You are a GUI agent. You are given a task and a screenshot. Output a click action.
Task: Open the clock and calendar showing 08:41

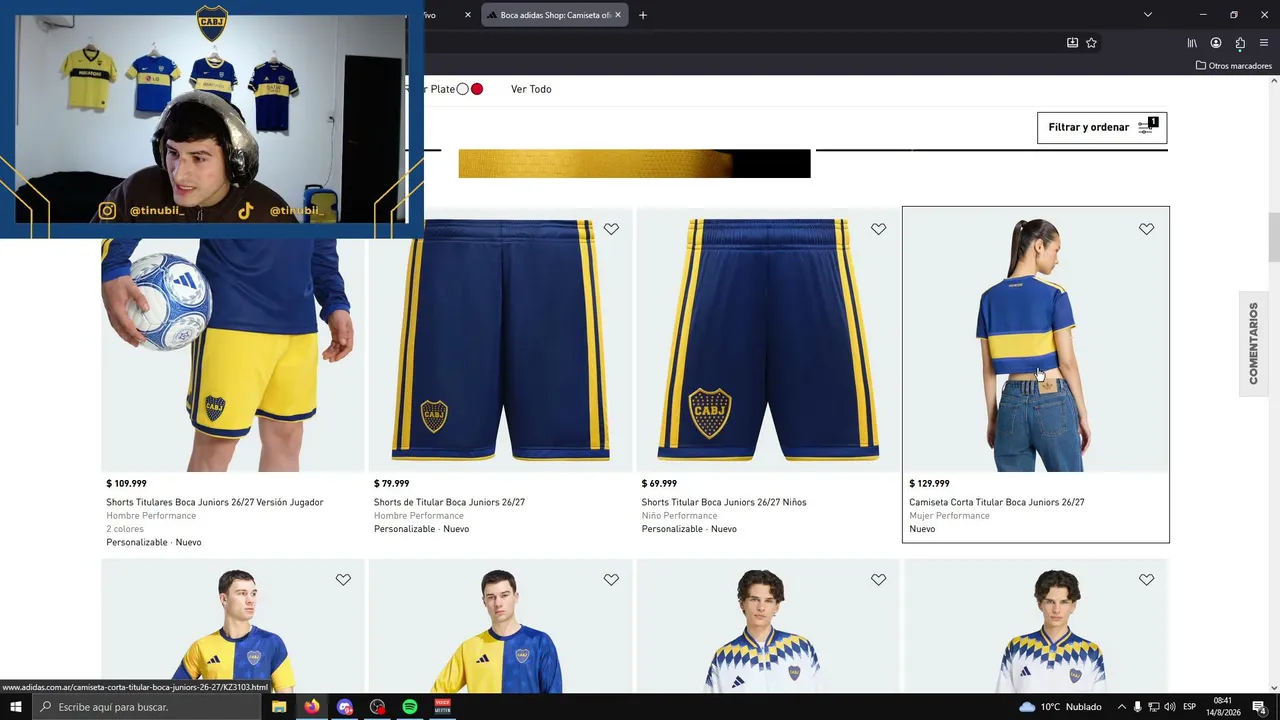tap(1222, 707)
